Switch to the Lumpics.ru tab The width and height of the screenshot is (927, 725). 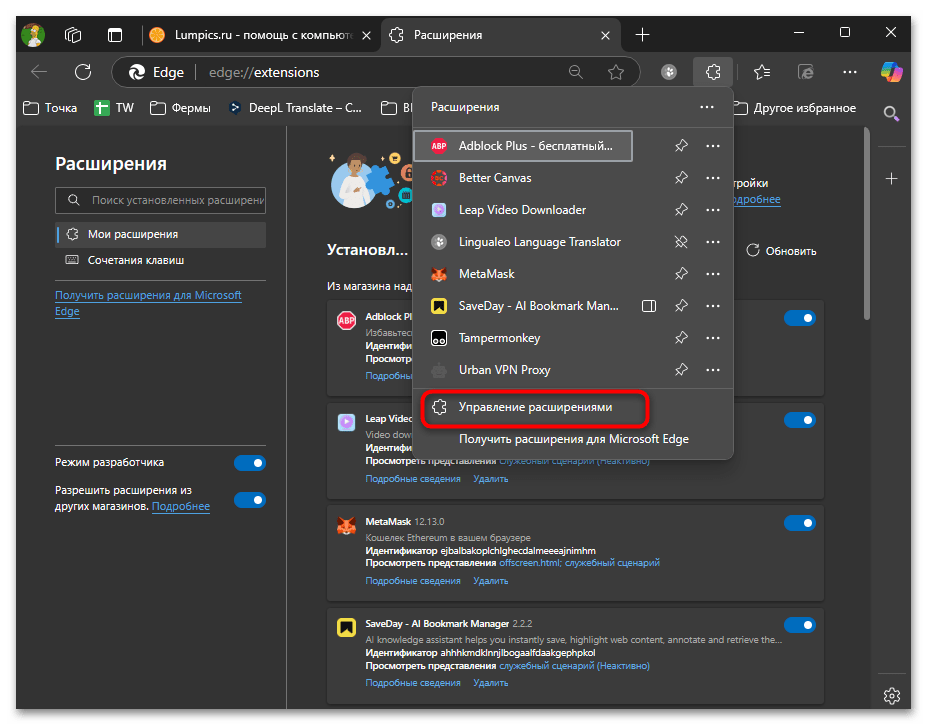260,35
